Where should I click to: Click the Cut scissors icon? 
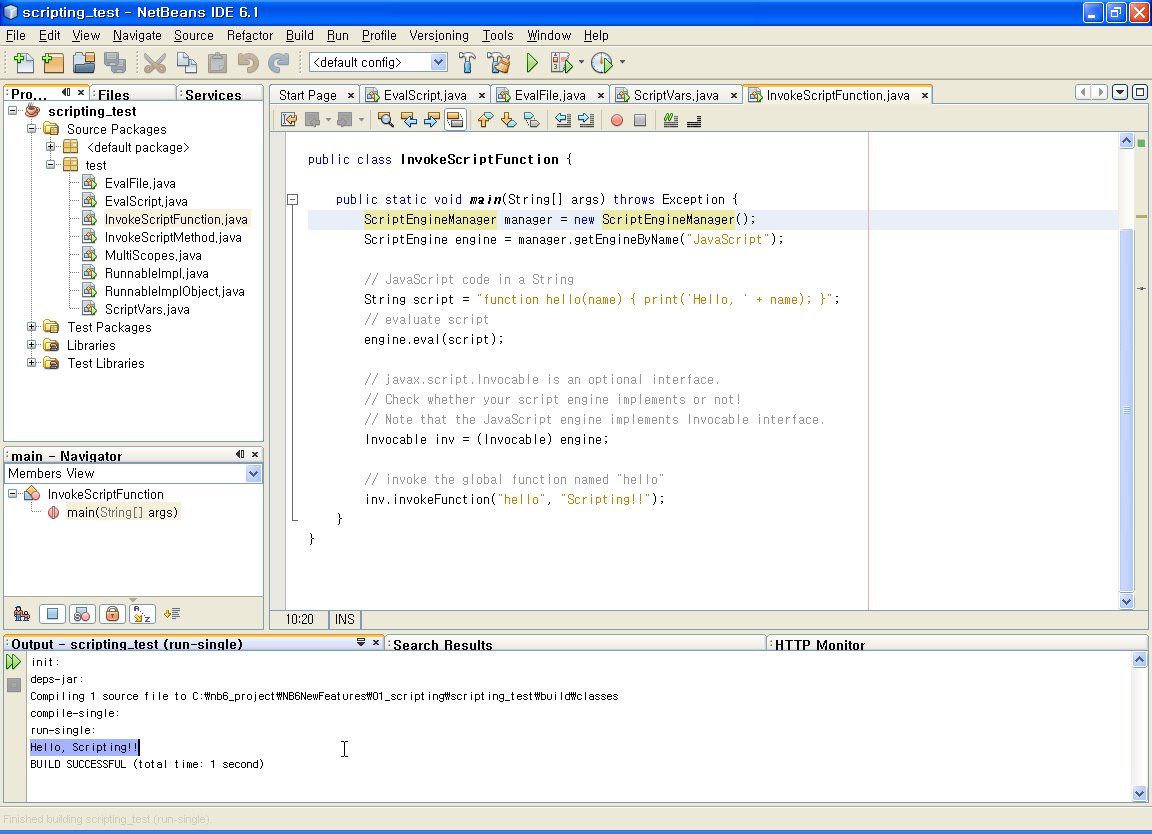154,62
